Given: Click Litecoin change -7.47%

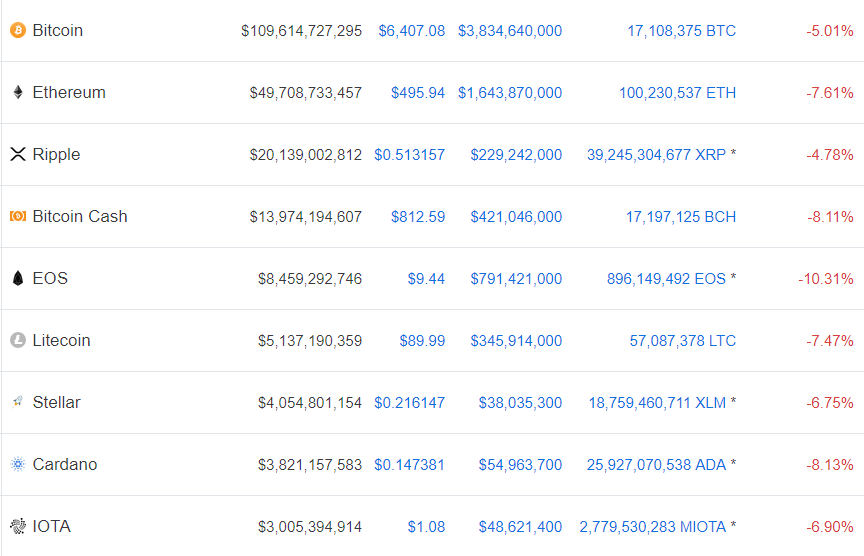Looking at the screenshot, I should [830, 341].
